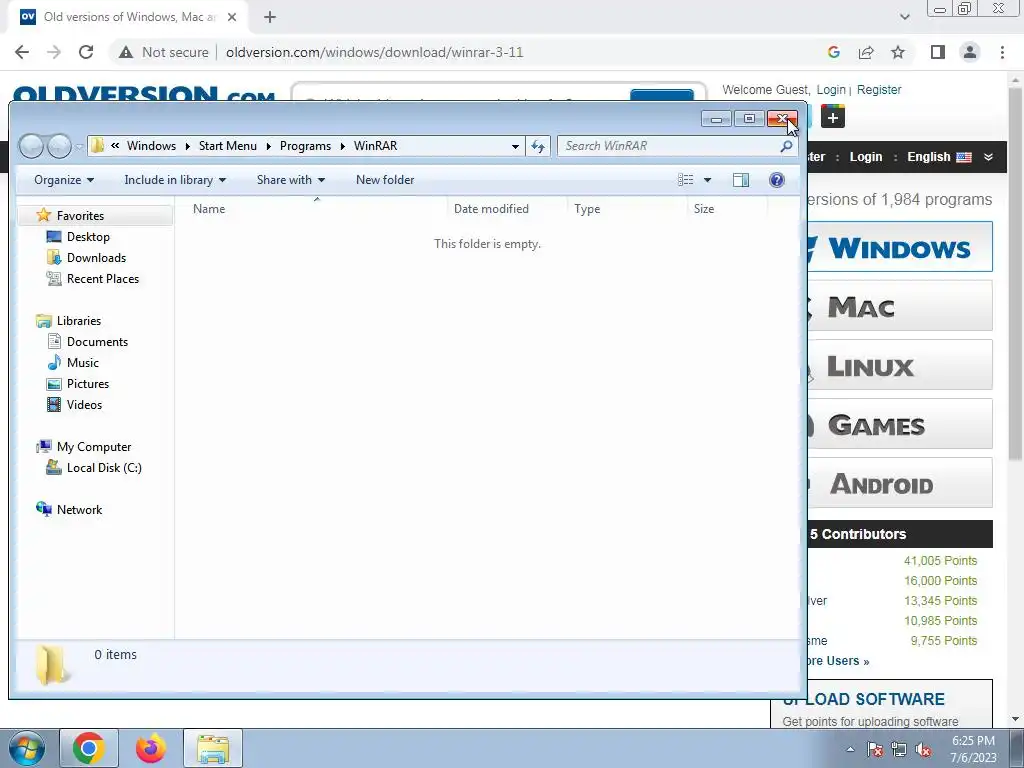Toggle the preview pane icon

tap(741, 180)
